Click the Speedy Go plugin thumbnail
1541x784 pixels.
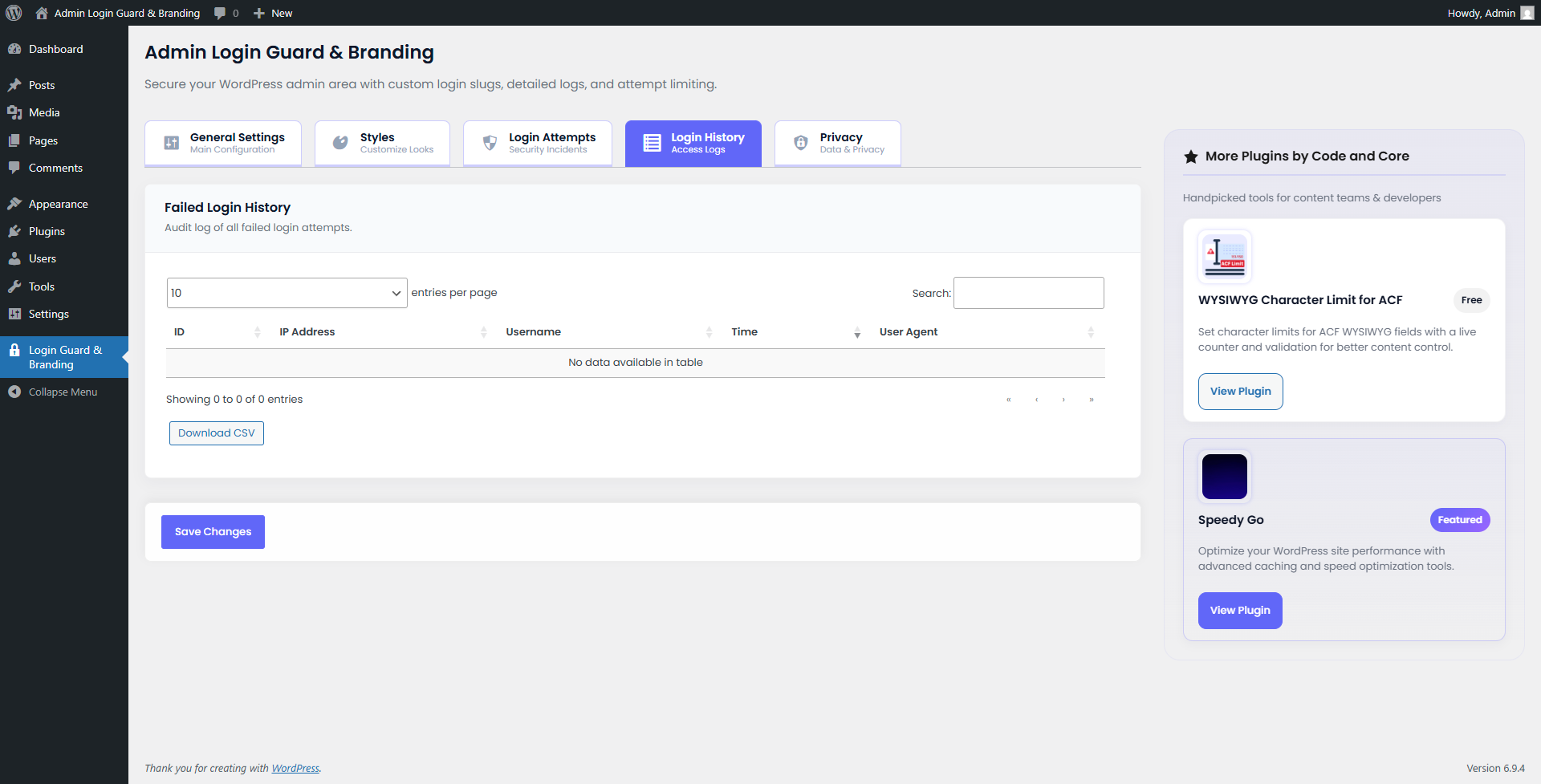(1223, 476)
